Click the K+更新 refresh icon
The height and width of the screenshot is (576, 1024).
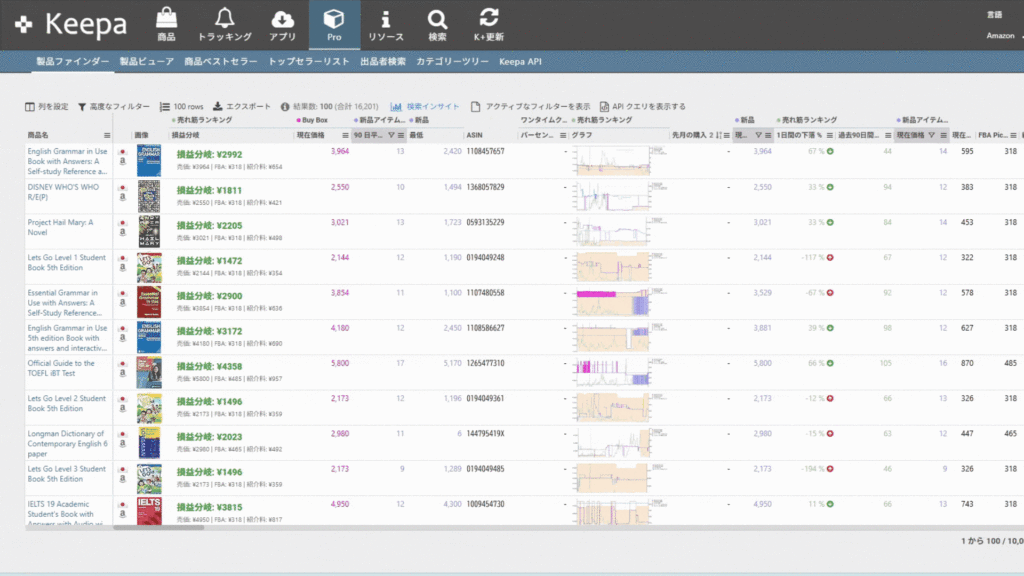(x=489, y=25)
